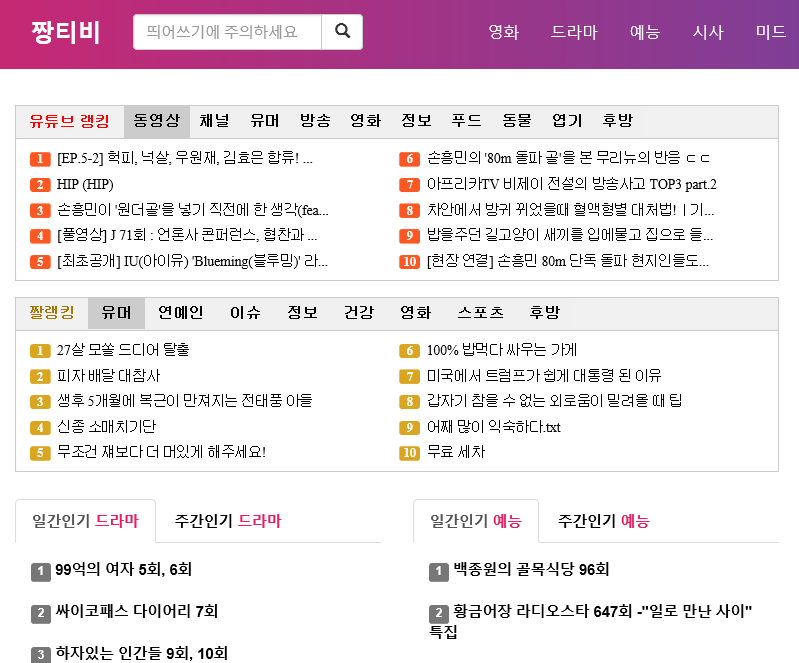Type in the search input field
The image size is (799, 663).
(227, 32)
